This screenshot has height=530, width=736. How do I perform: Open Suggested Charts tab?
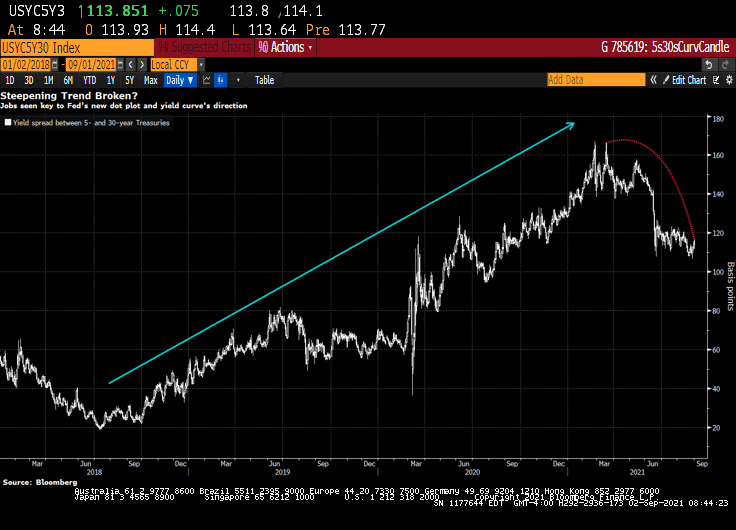click(203, 47)
